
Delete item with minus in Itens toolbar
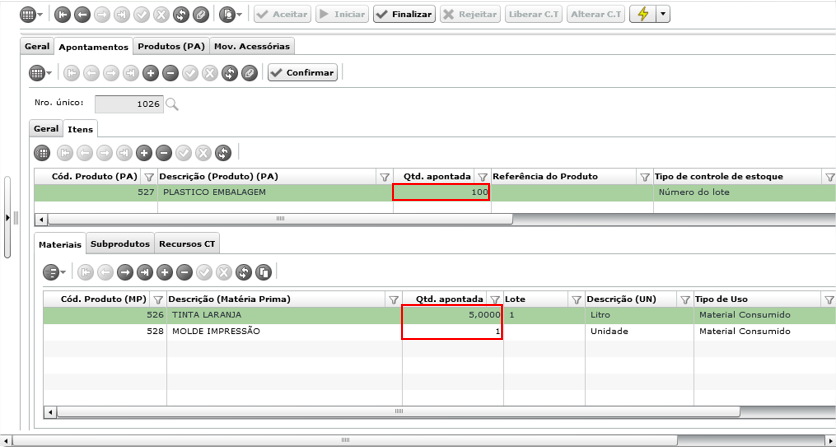pyautogui.click(x=164, y=153)
